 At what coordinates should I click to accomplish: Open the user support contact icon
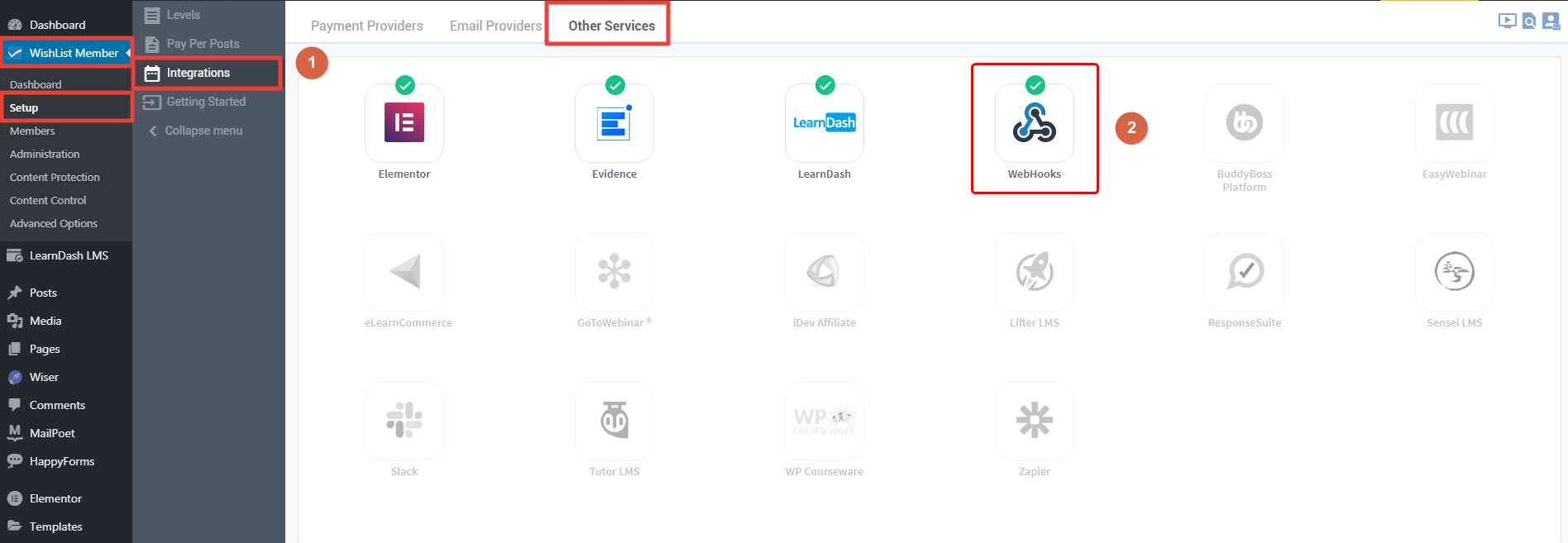click(1551, 21)
